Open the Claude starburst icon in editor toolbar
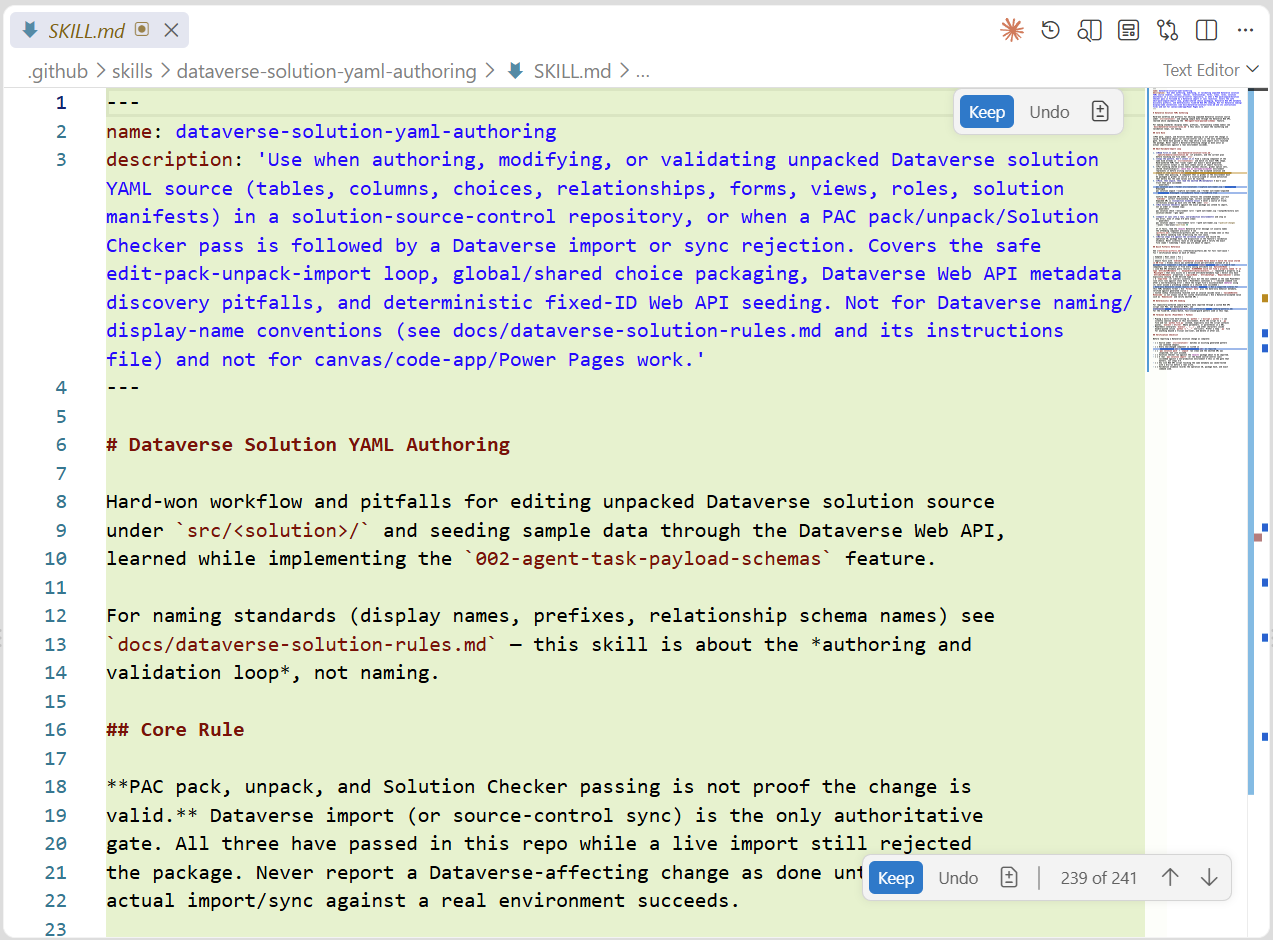 point(1012,30)
